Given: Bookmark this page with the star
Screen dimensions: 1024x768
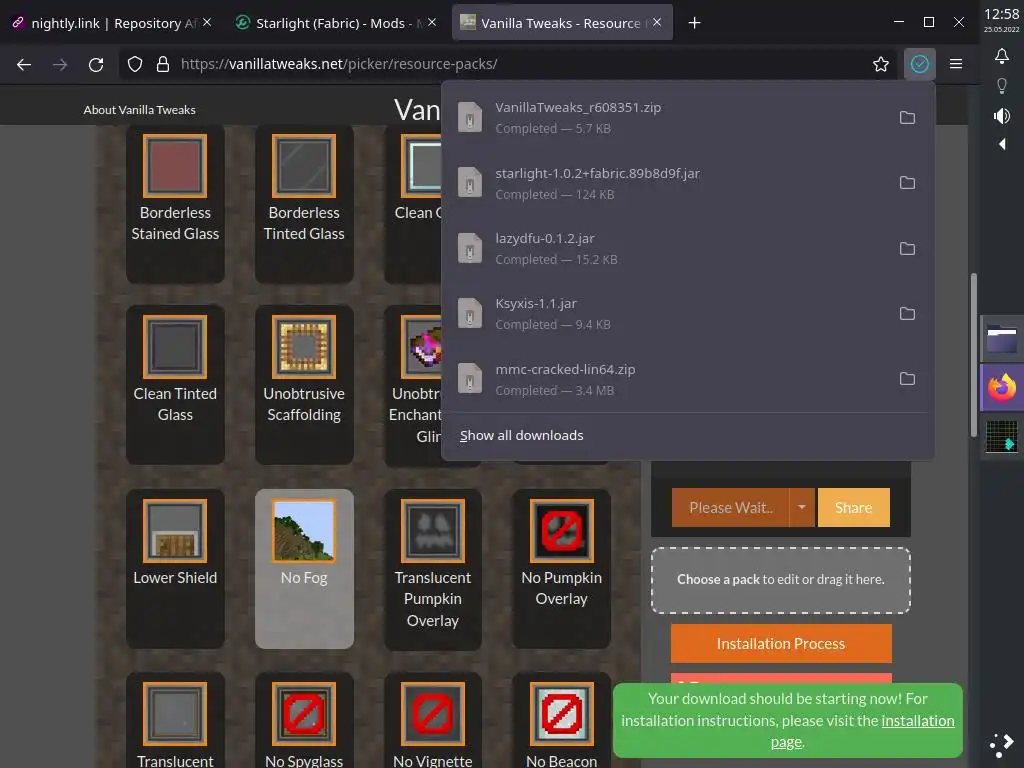Looking at the screenshot, I should tap(880, 64).
